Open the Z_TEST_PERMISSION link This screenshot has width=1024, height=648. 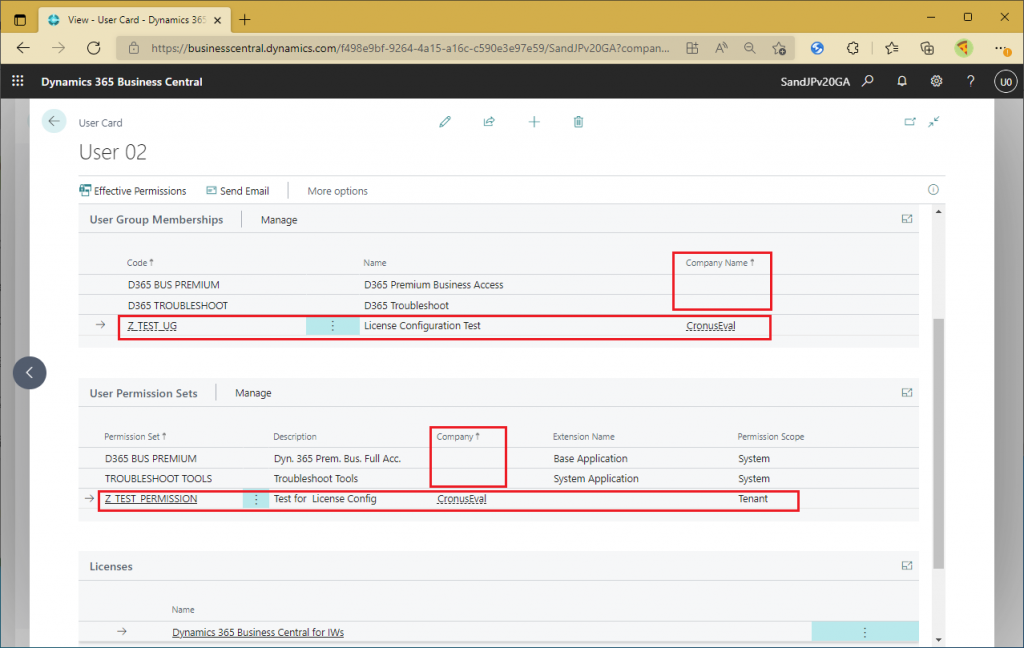pos(151,499)
